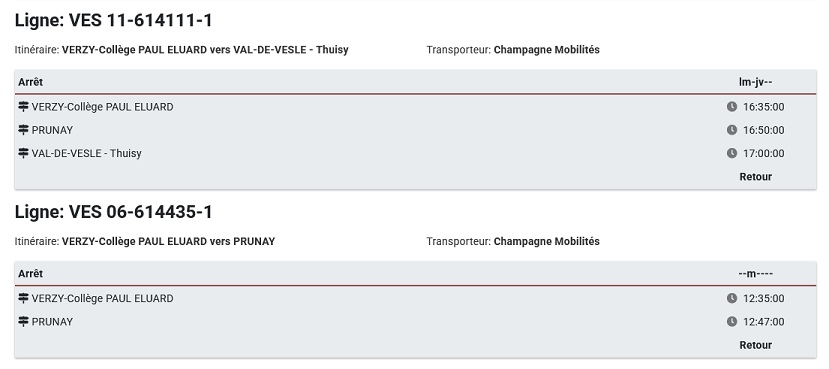Click clock icon beside 16:50:00 time
The image size is (829, 369).
(x=732, y=130)
